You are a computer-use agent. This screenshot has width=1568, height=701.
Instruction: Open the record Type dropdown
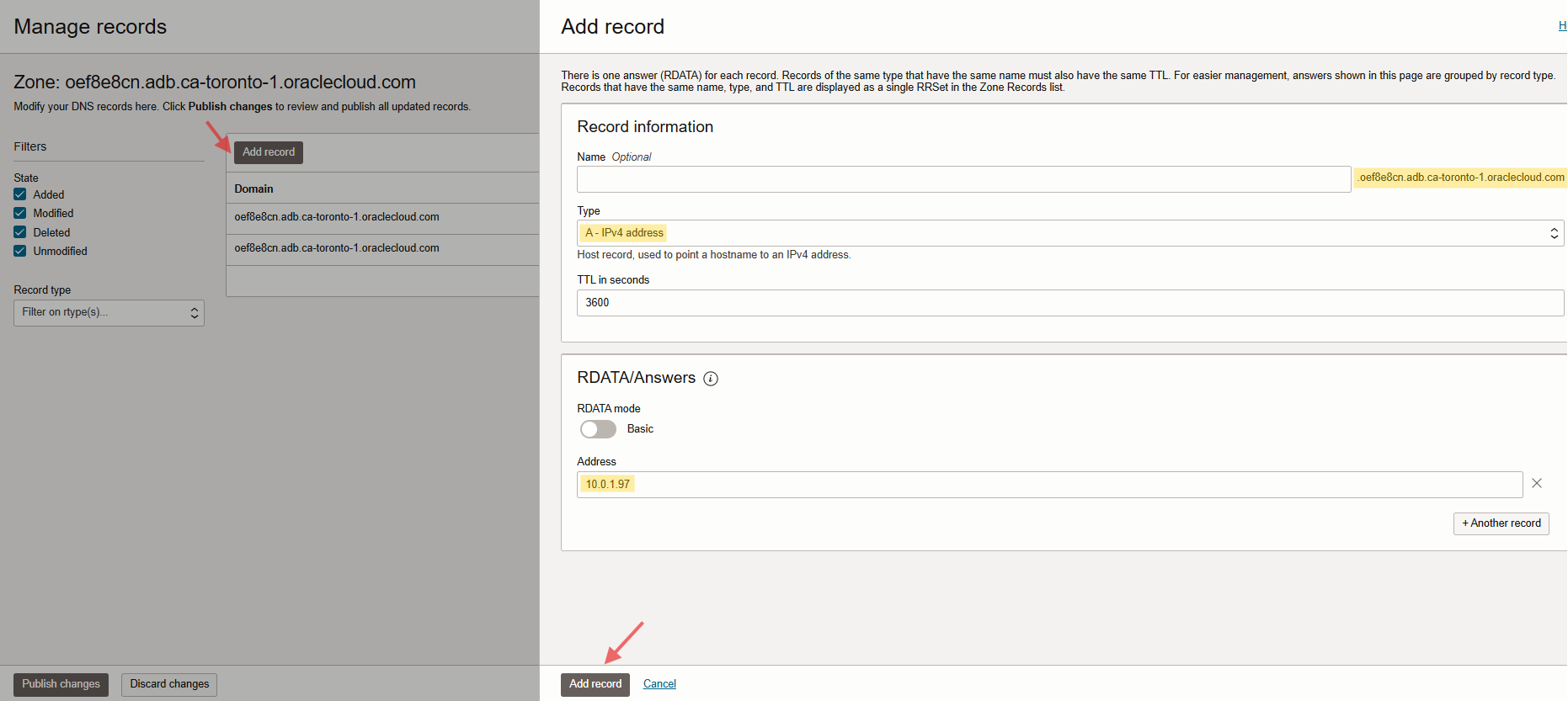click(1069, 233)
